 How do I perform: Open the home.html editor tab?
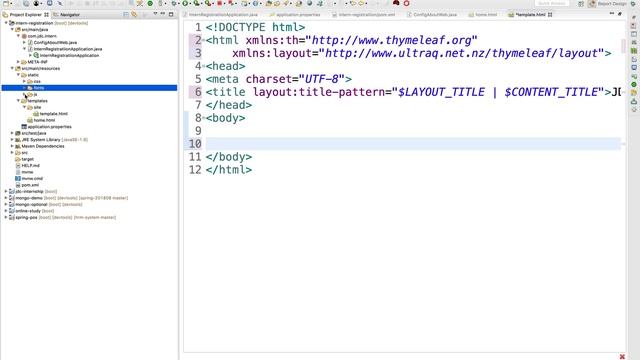pyautogui.click(x=483, y=15)
